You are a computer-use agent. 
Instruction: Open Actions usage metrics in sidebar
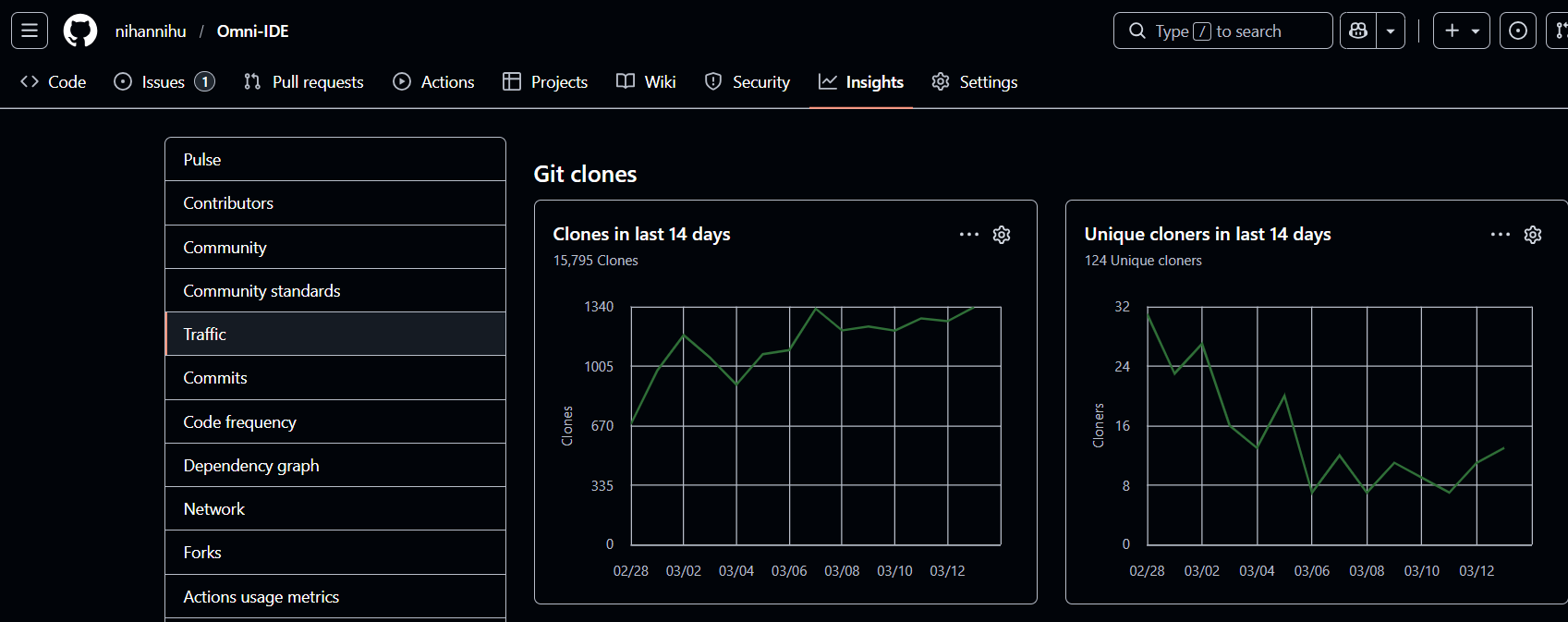point(335,596)
